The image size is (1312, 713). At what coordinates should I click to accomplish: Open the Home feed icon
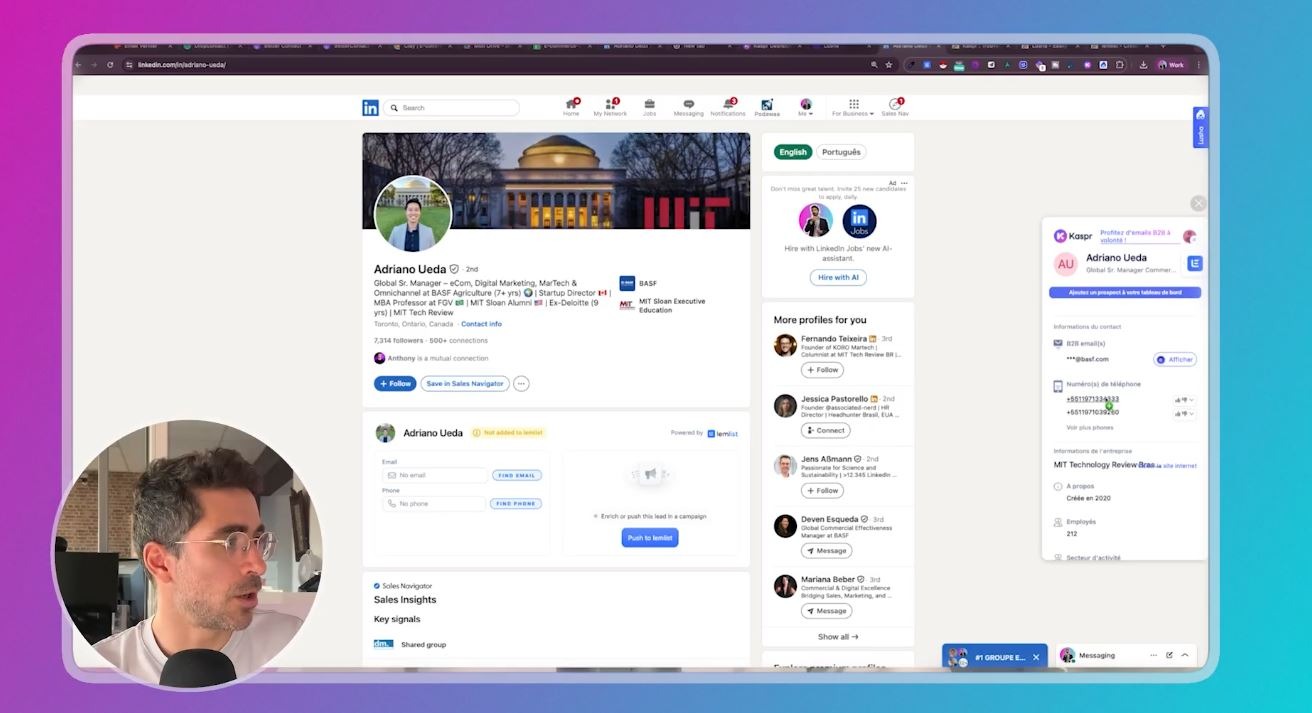(x=571, y=107)
